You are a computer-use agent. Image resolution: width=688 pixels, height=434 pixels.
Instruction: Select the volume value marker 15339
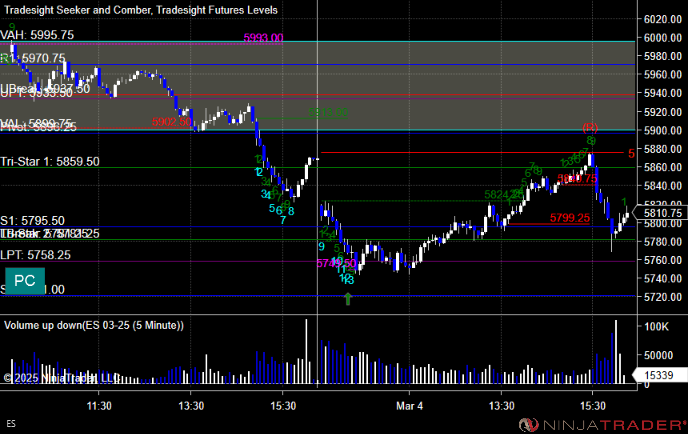[x=659, y=375]
